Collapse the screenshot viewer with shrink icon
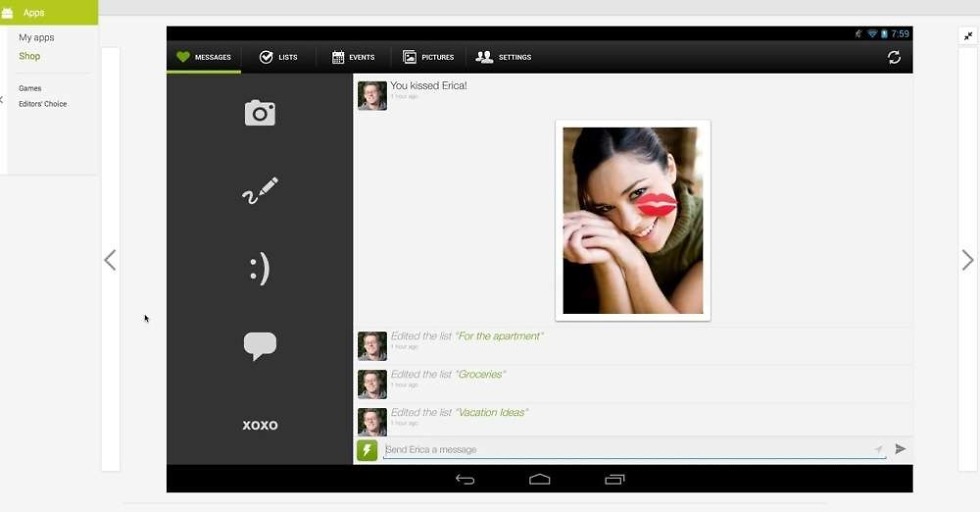The width and height of the screenshot is (980, 512). click(968, 36)
